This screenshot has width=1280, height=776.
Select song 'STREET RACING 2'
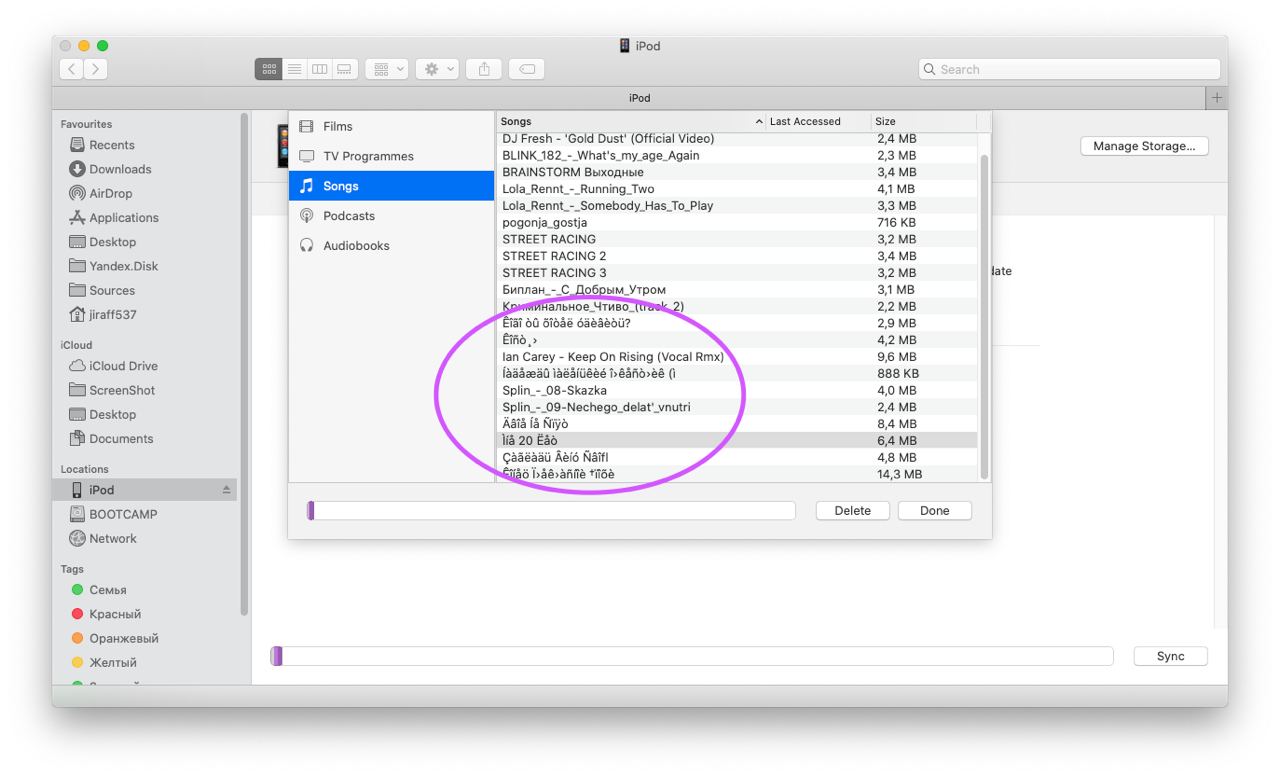click(737, 256)
